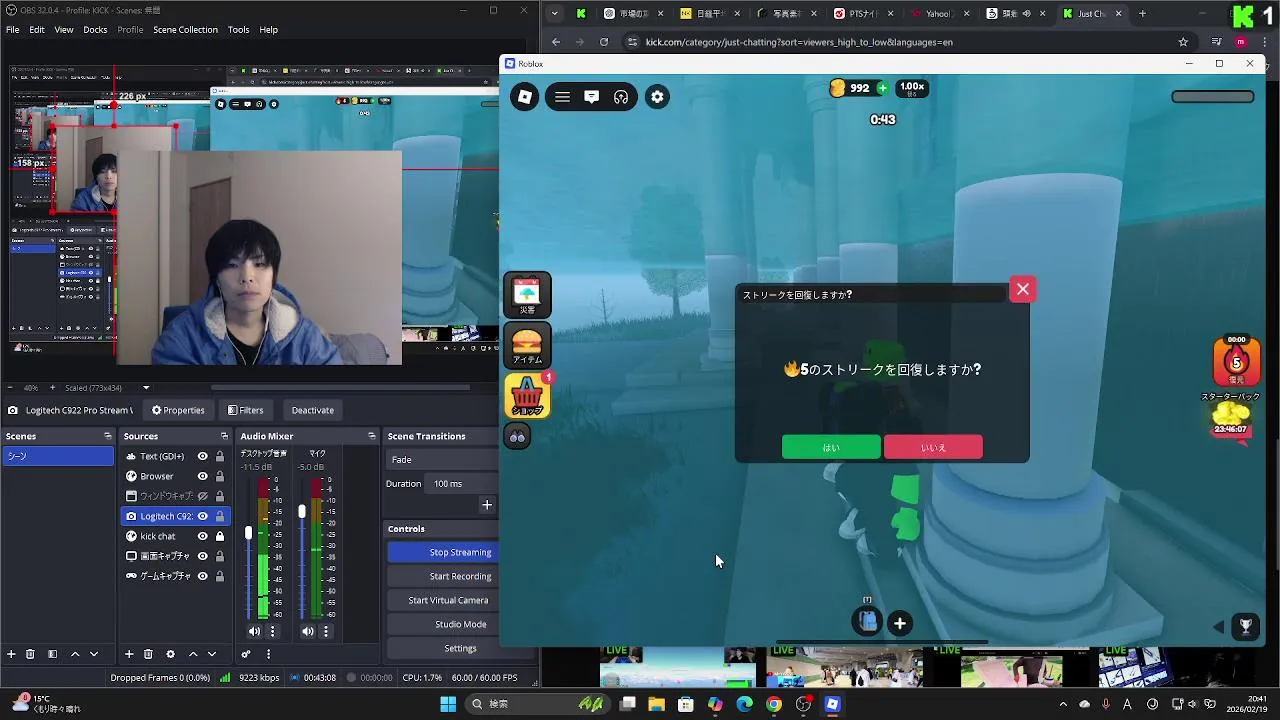Open the OBS Edit menu
1280x720 pixels.
(x=37, y=30)
